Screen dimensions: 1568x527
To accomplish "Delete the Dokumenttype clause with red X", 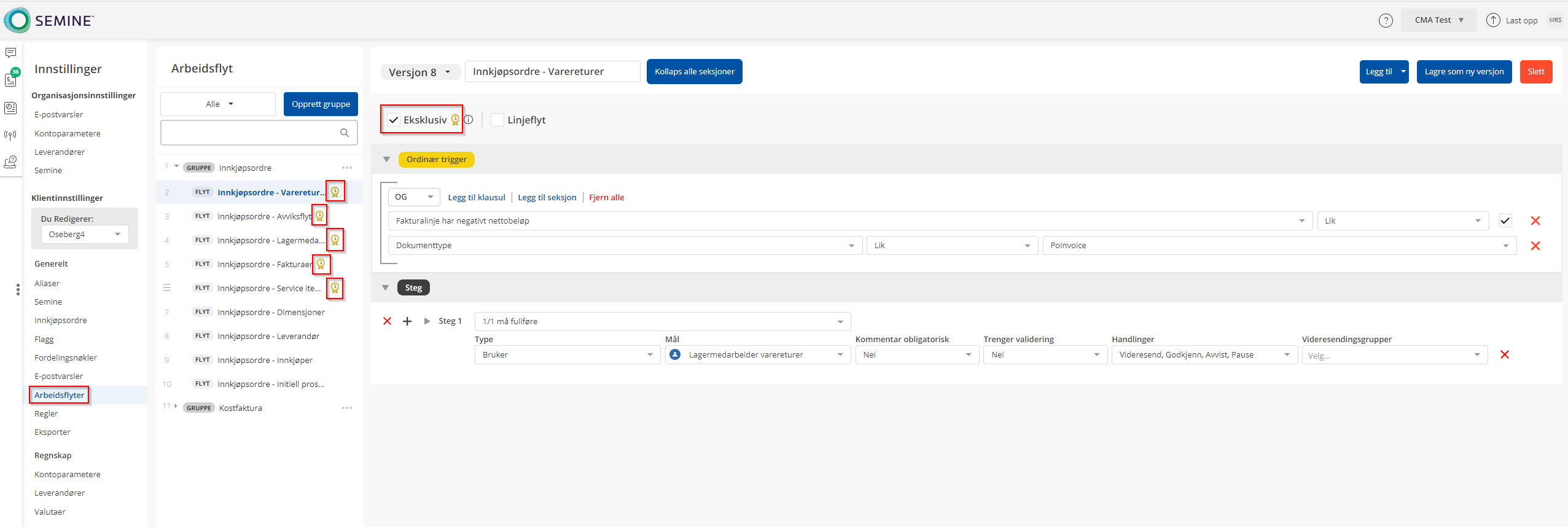I will (x=1535, y=246).
